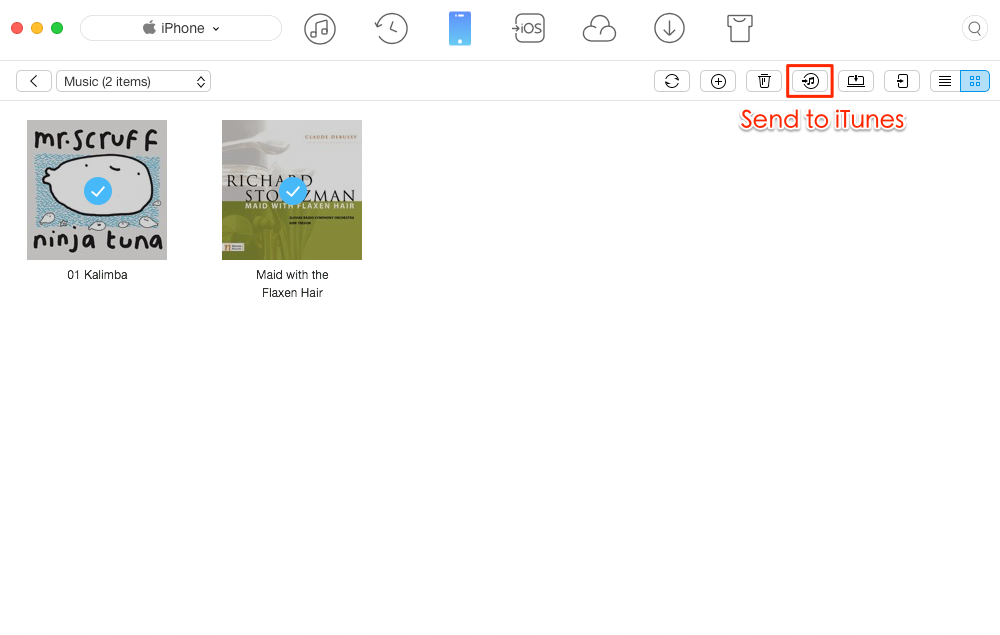The width and height of the screenshot is (1000, 635).
Task: Open the iTunes backup history icon
Action: click(x=390, y=29)
